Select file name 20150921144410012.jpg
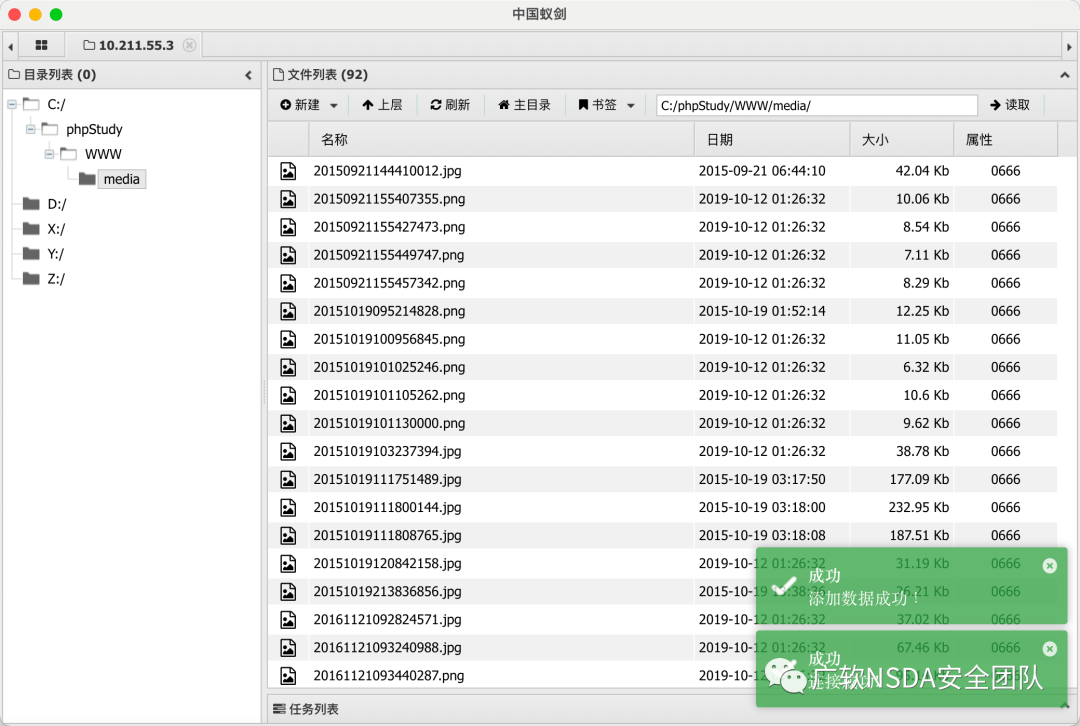Screen dimensions: 1080x726 387,171
